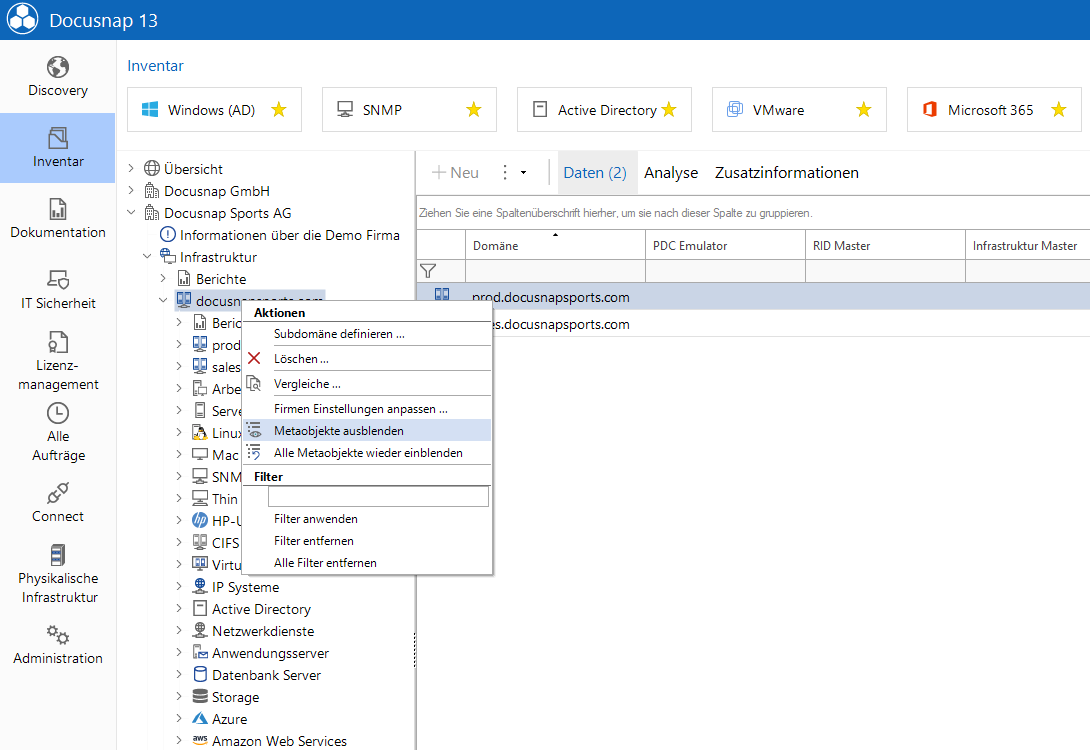Toggle favorite star on SNMP tile
The width and height of the screenshot is (1090, 750).
coord(473,110)
